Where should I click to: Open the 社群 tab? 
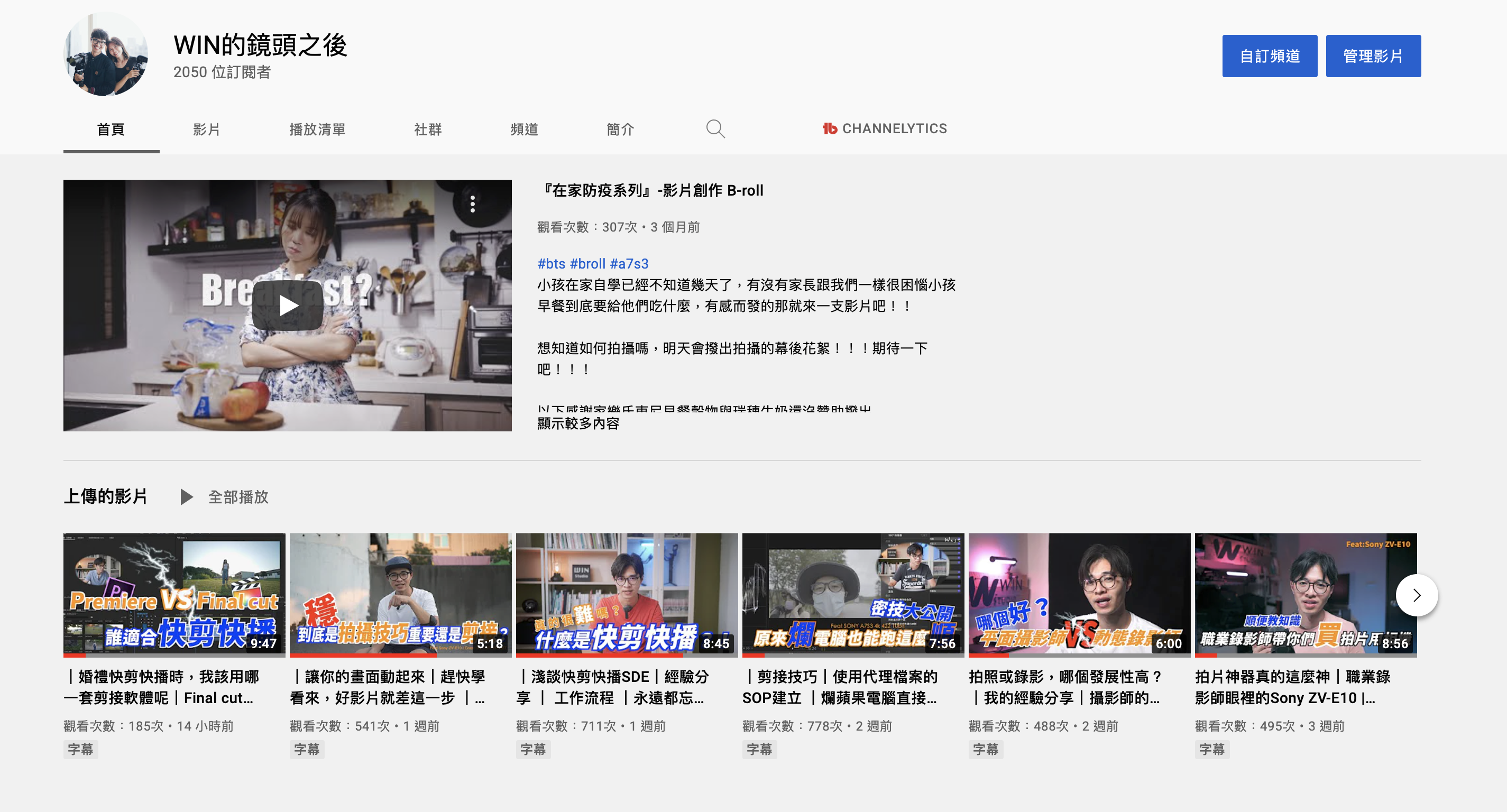tap(428, 130)
